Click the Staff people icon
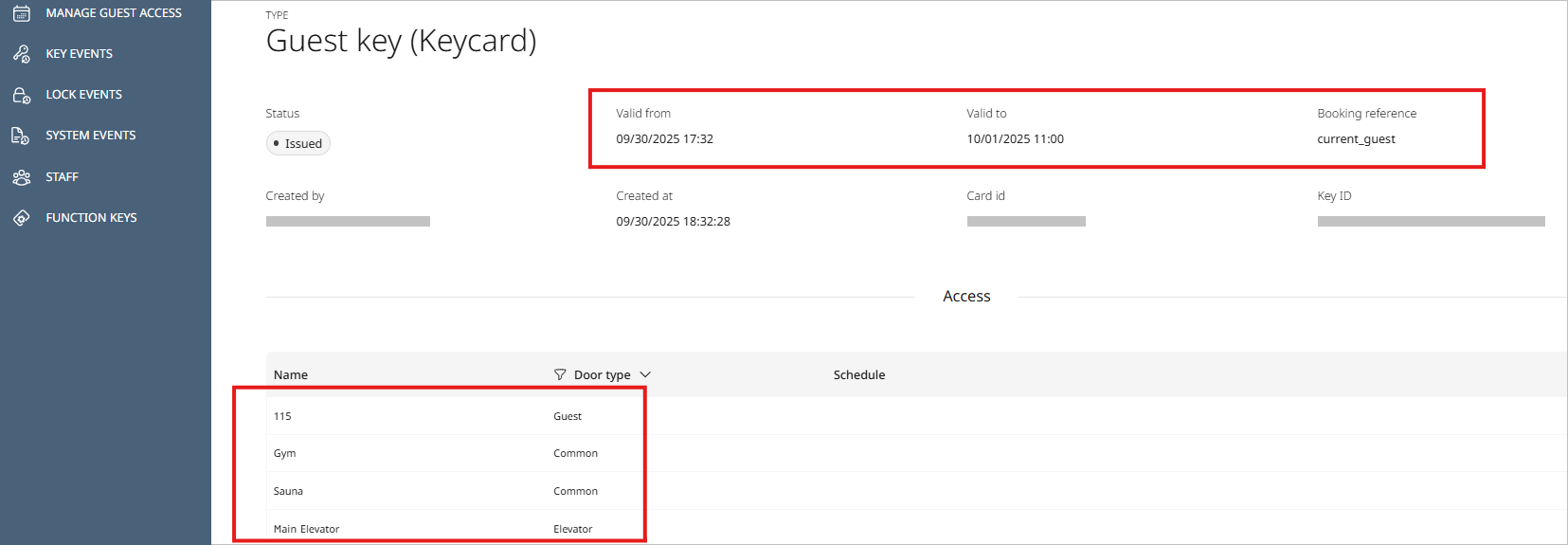This screenshot has height=545, width=1568. click(21, 177)
